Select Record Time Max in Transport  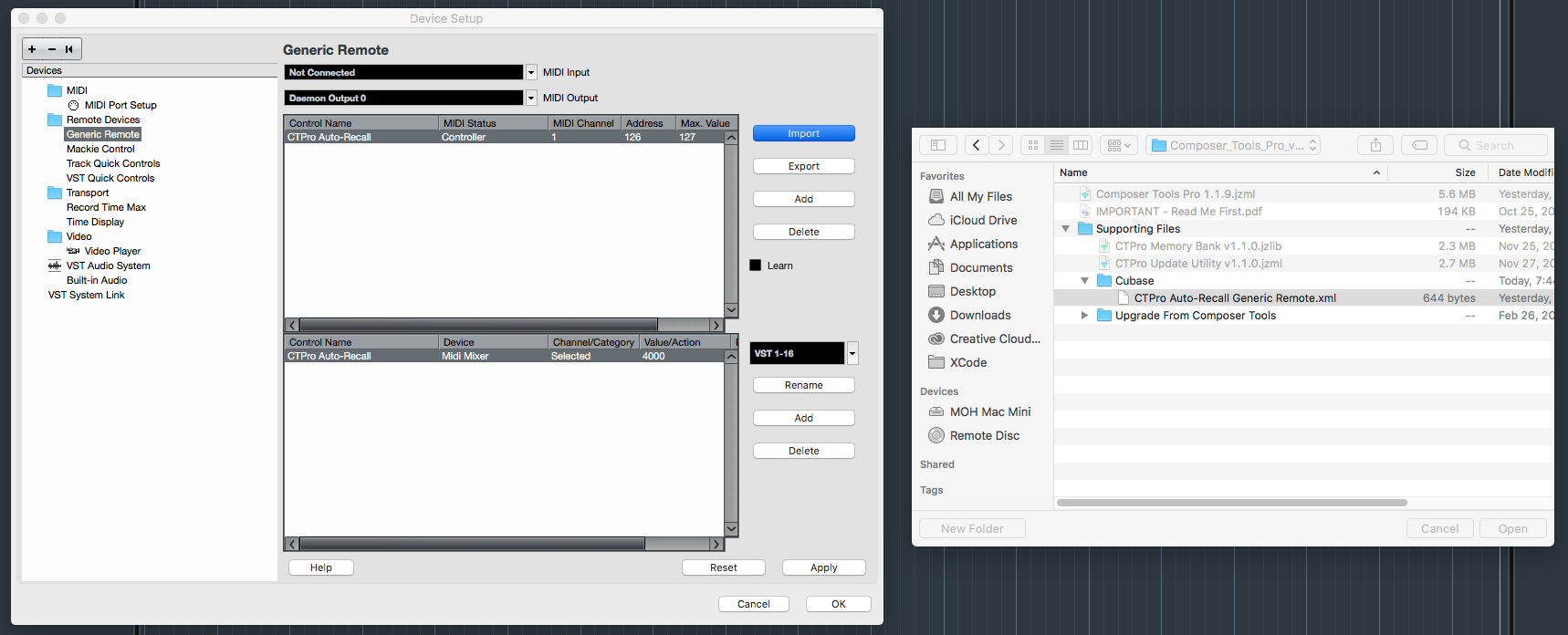coord(106,207)
